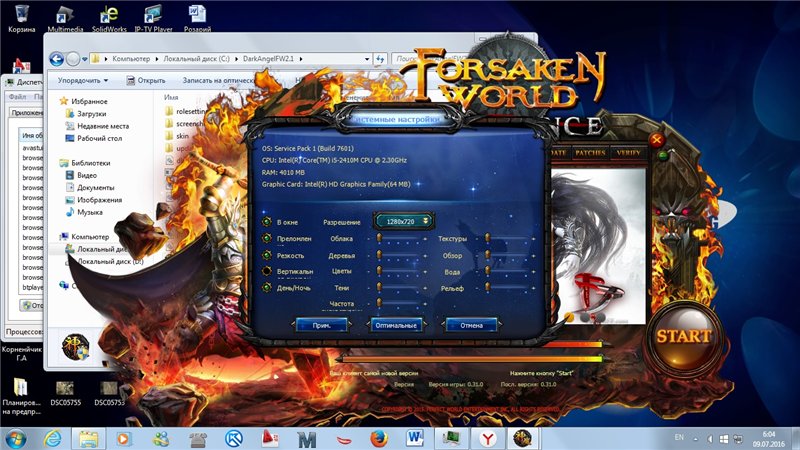Close the Forsaken World launcher with the red X
This screenshot has height=450, width=800.
coord(657,139)
